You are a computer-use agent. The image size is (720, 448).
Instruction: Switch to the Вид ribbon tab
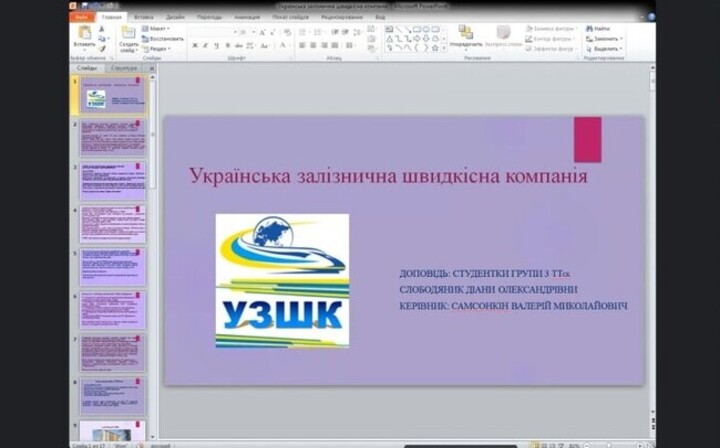click(x=380, y=17)
